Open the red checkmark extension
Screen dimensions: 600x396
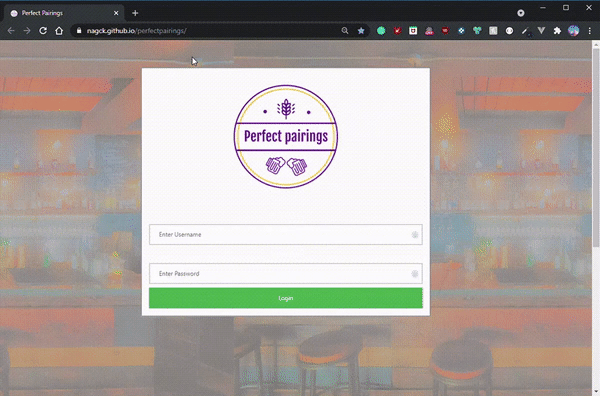point(397,31)
